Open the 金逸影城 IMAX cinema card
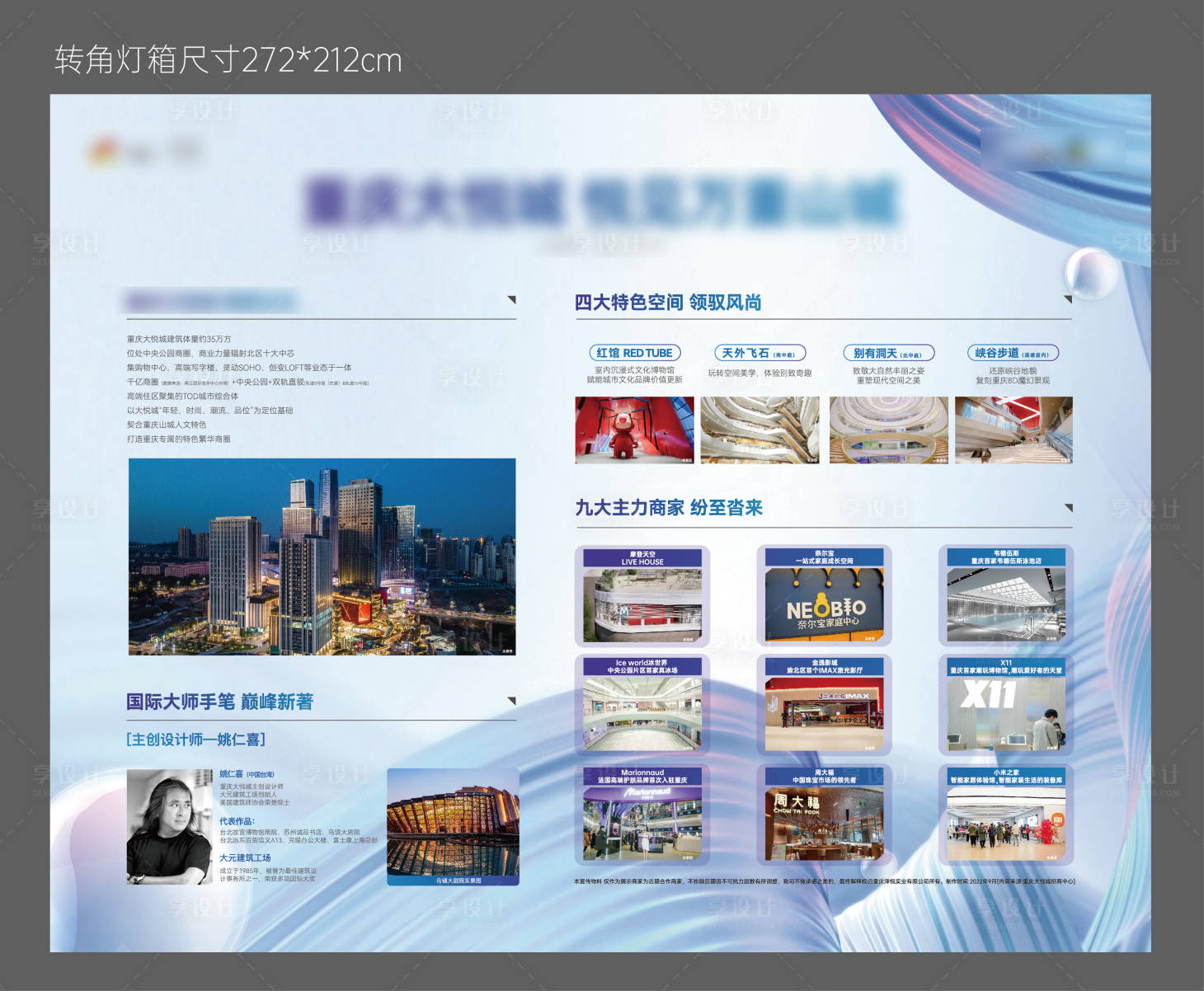 tap(825, 705)
